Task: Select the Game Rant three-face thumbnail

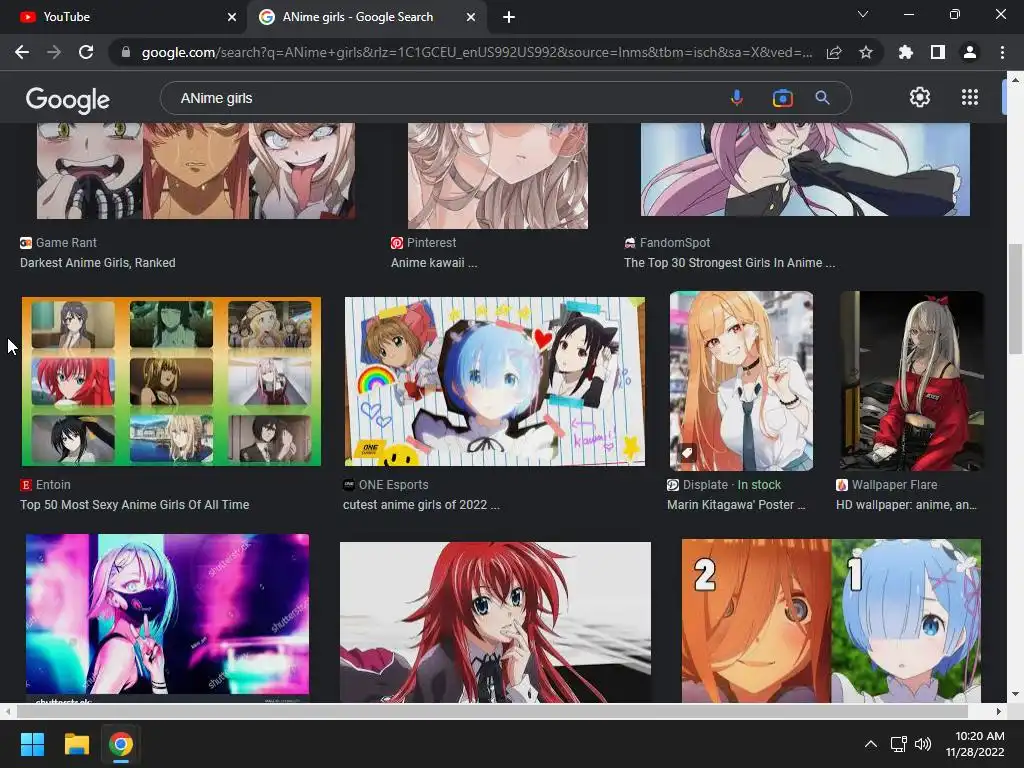Action: (x=196, y=171)
